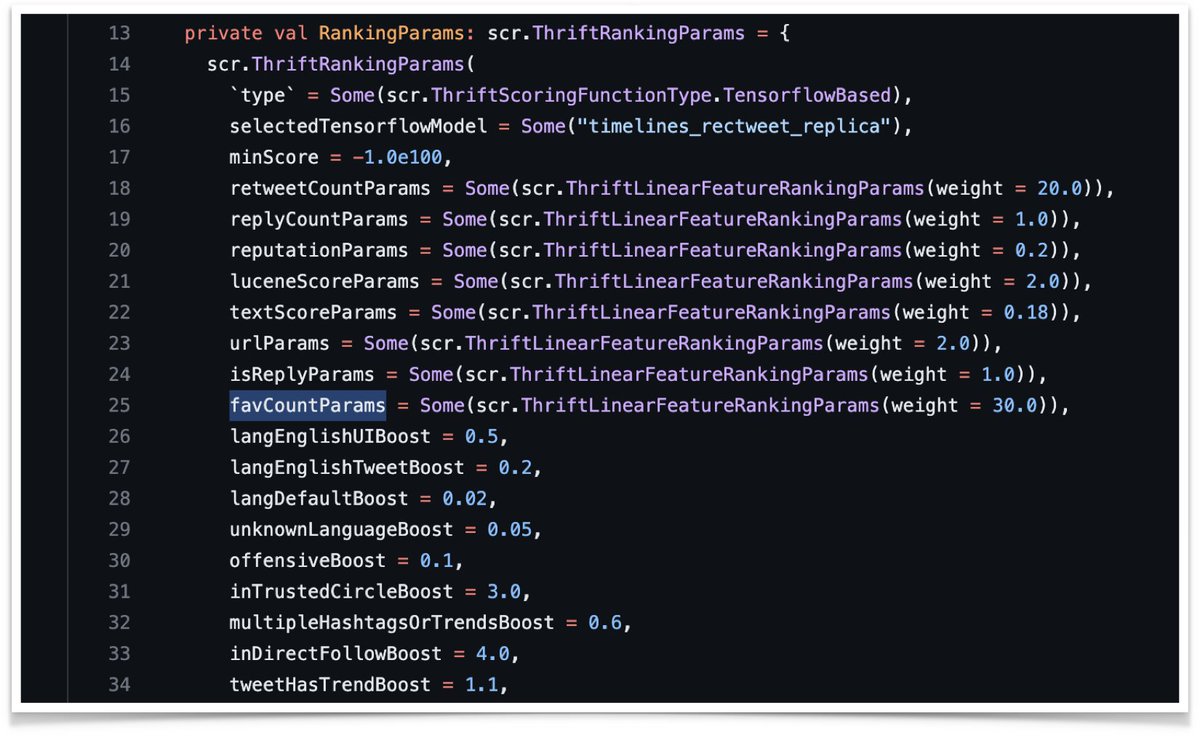The height and width of the screenshot is (740, 1200).
Task: Click langEnglishUIBoost on line 26
Action: [x=330, y=436]
